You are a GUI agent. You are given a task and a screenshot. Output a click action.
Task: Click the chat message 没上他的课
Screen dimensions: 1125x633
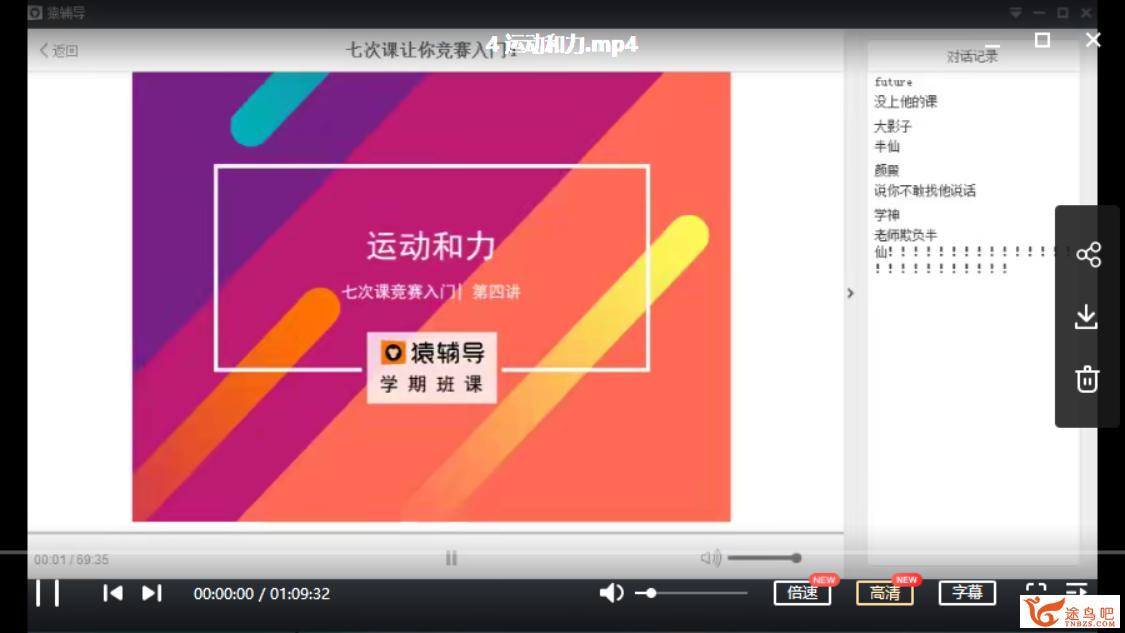click(x=905, y=102)
